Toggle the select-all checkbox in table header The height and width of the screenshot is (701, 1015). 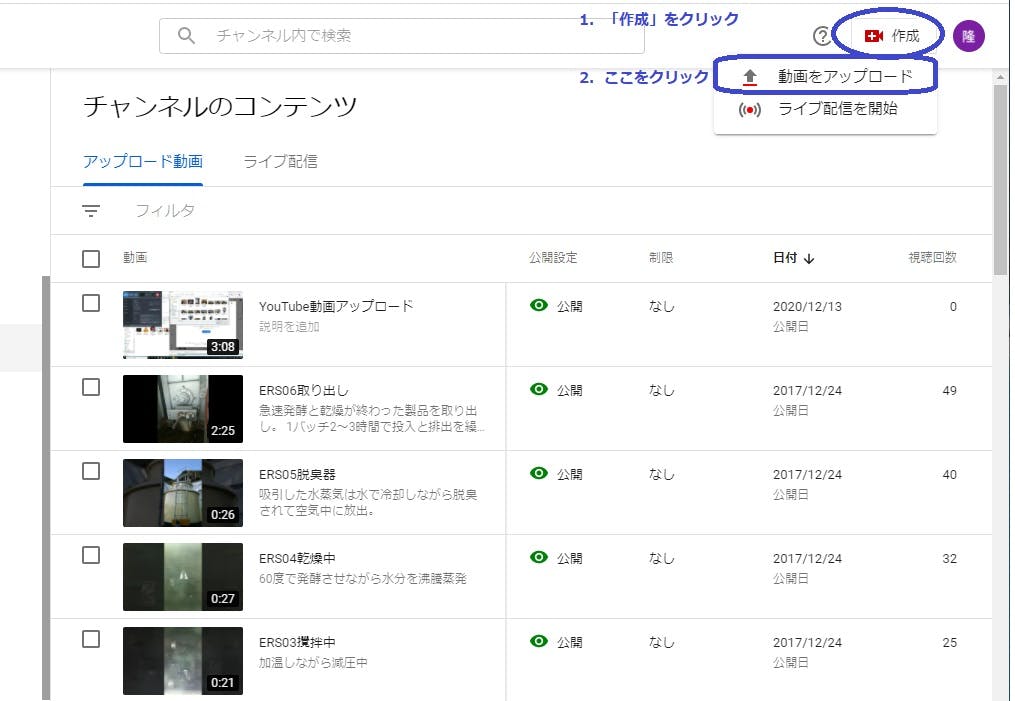[91, 258]
